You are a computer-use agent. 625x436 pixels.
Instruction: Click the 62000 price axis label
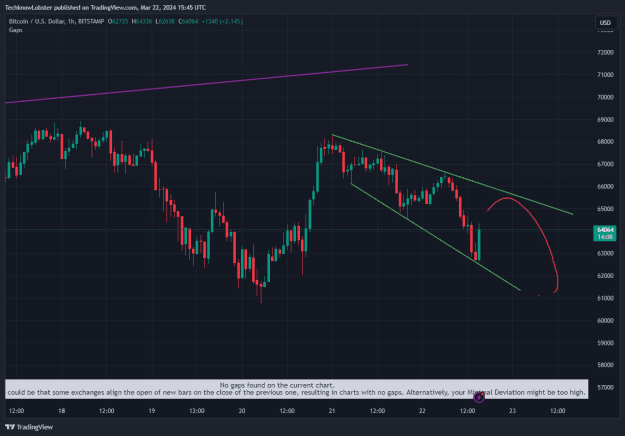(x=605, y=276)
